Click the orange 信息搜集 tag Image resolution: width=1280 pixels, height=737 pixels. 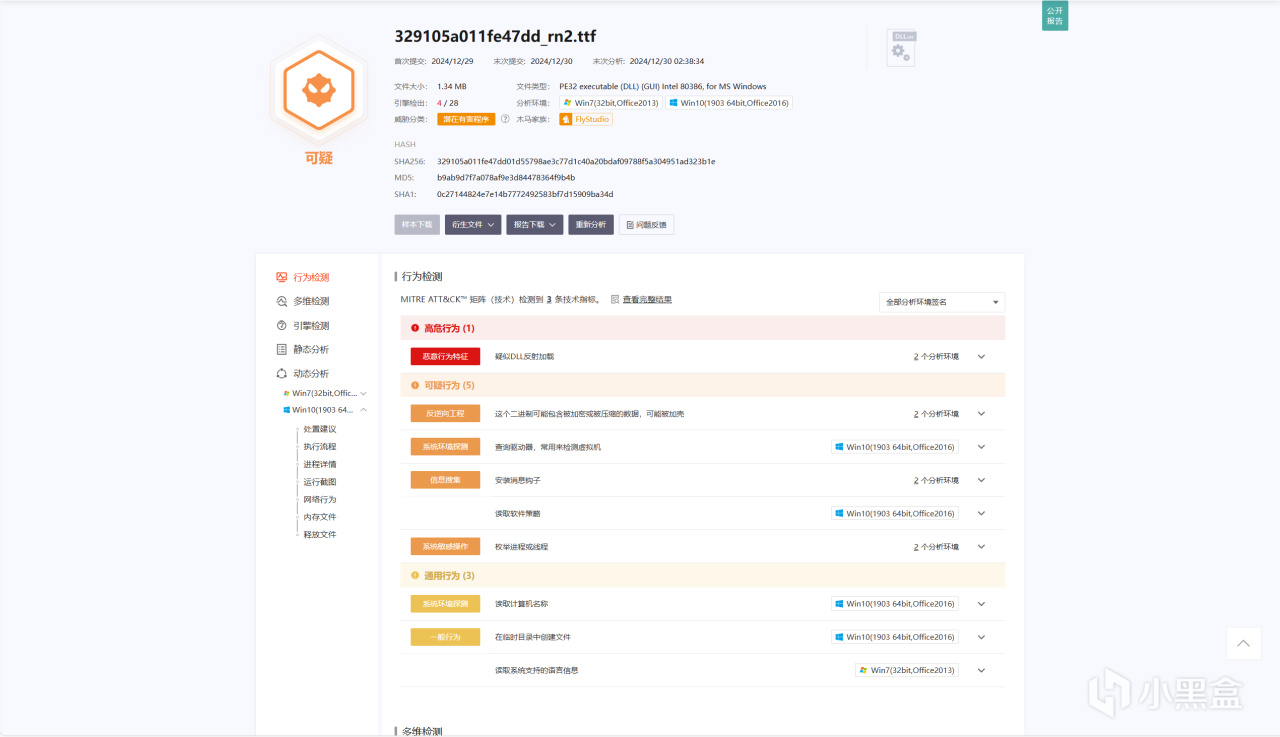tap(445, 480)
